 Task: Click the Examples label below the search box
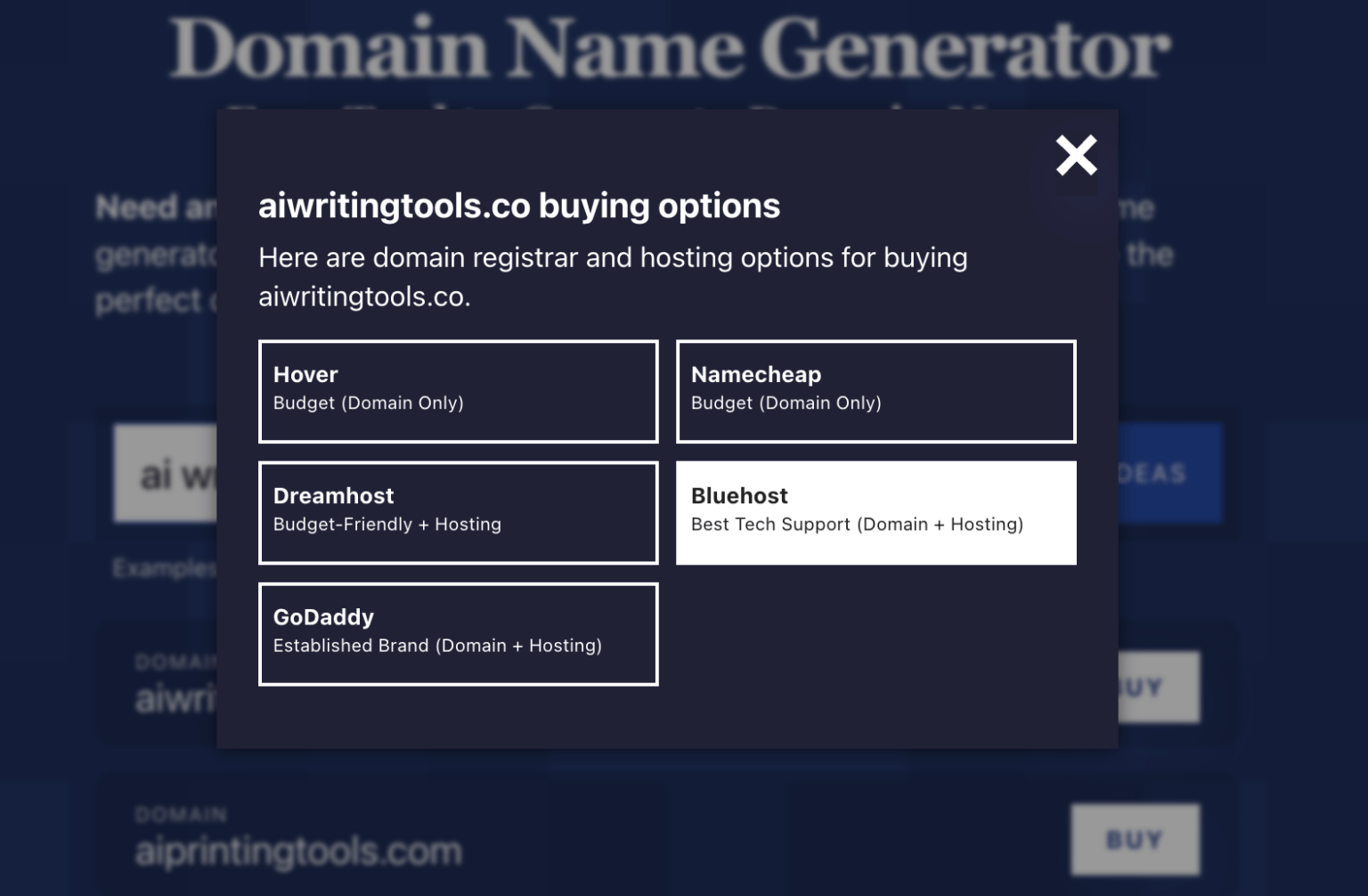163,567
